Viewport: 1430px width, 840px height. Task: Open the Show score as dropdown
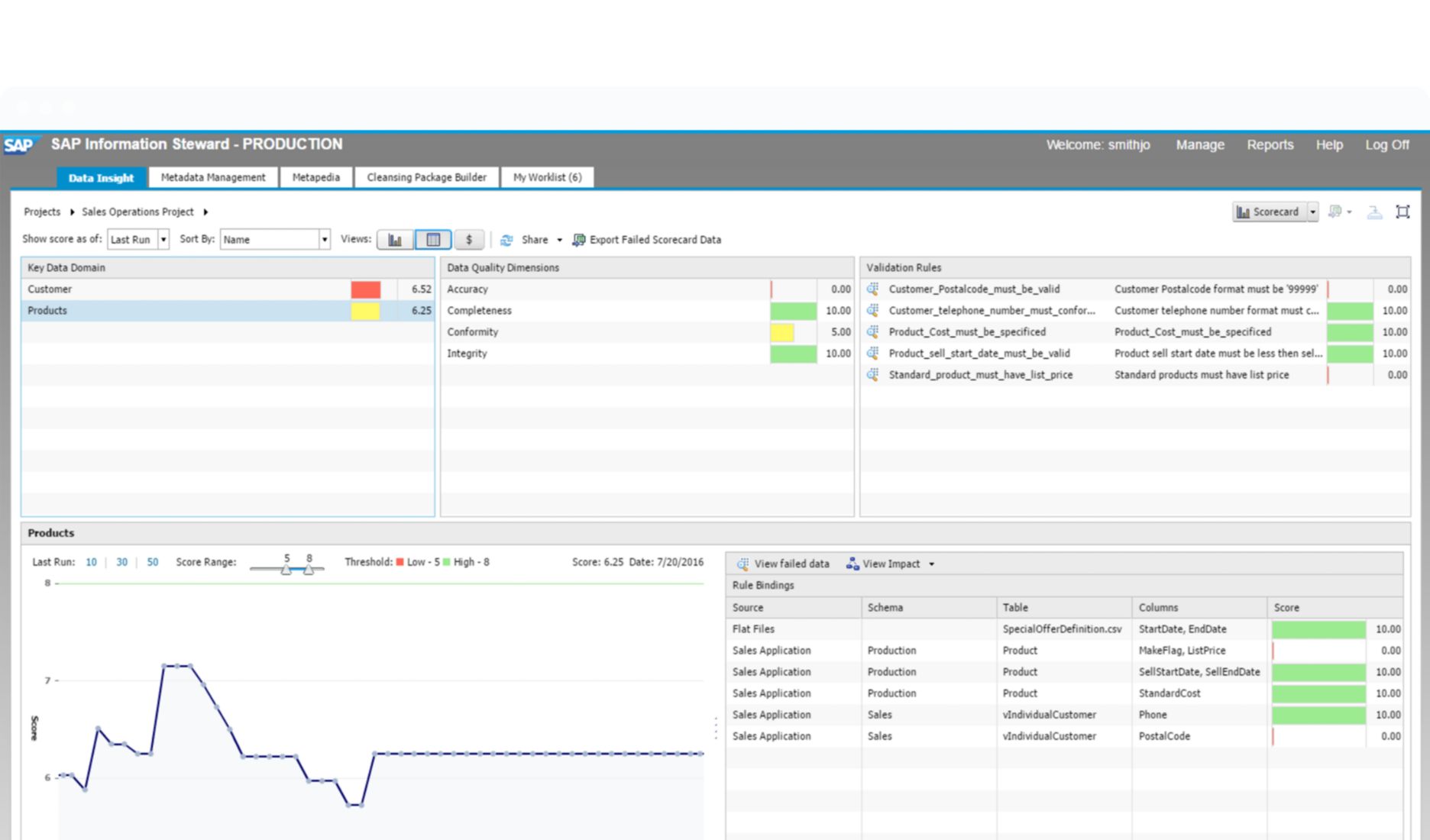pyautogui.click(x=163, y=239)
